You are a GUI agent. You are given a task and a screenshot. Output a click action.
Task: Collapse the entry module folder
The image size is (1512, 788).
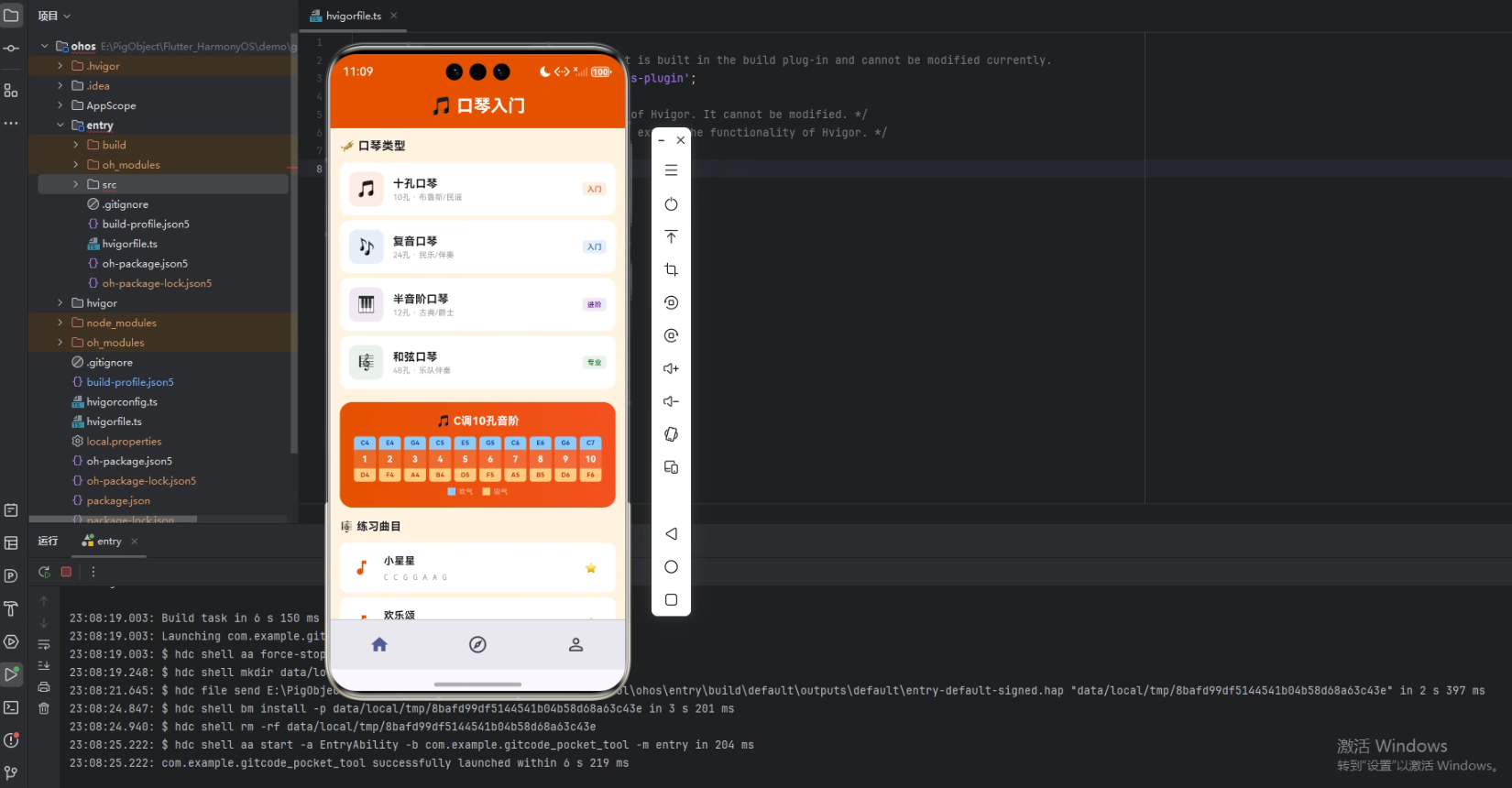point(60,126)
